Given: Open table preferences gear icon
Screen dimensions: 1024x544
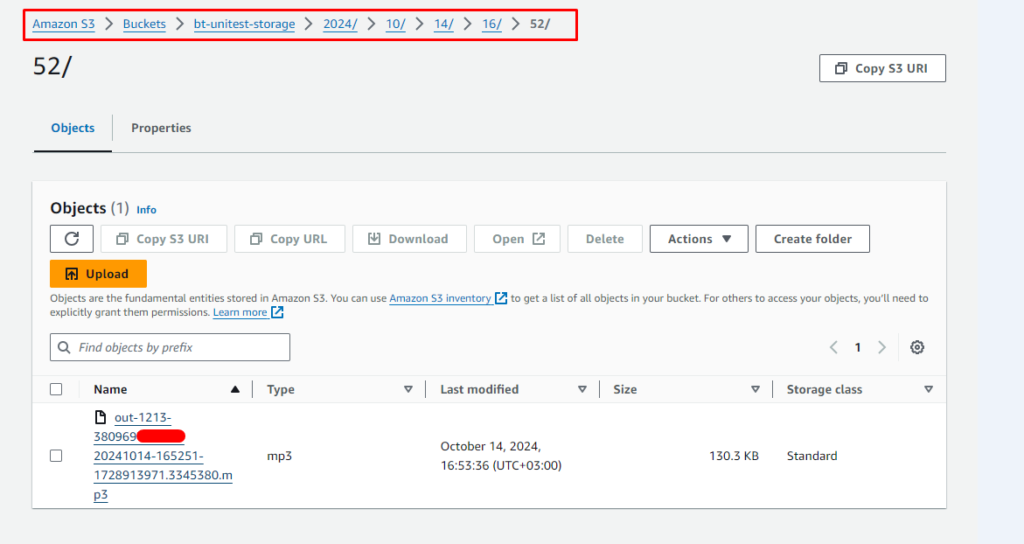Looking at the screenshot, I should pyautogui.click(x=917, y=347).
